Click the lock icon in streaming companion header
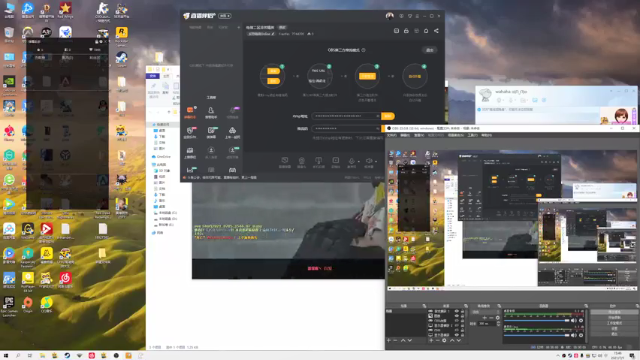Viewport: 640px width, 360px height. point(406,31)
